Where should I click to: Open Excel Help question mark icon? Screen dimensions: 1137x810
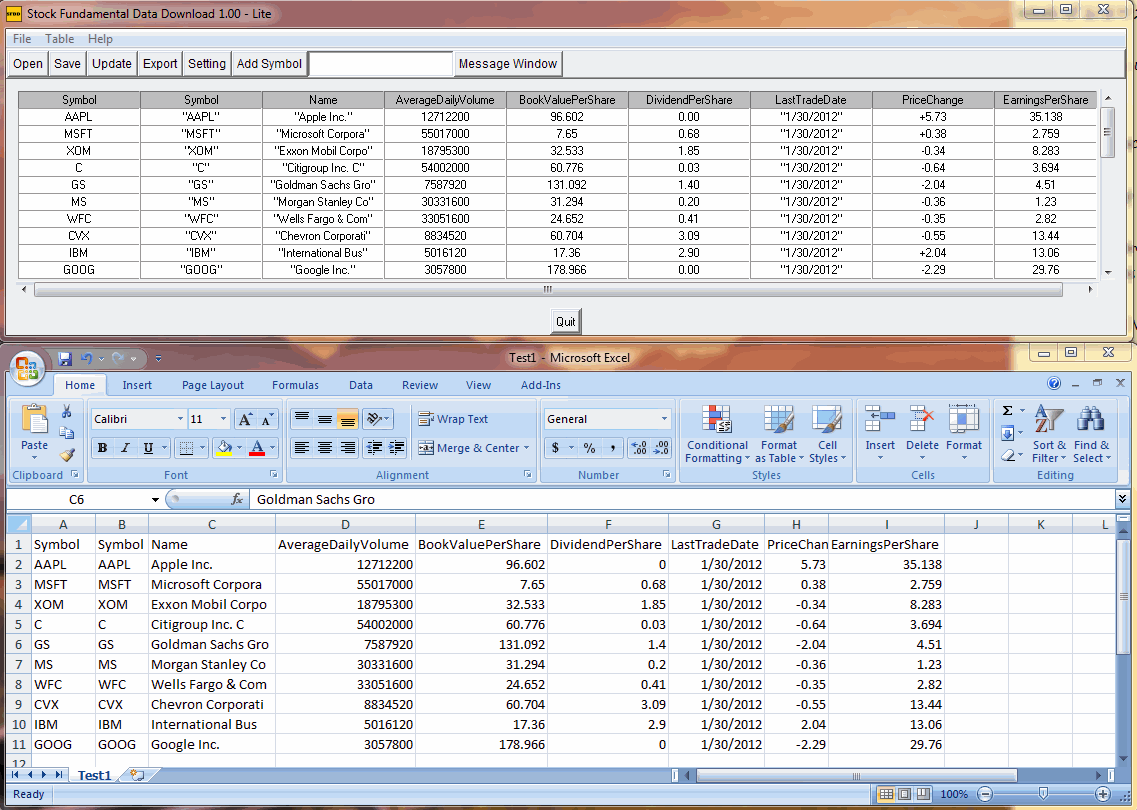pos(1054,384)
